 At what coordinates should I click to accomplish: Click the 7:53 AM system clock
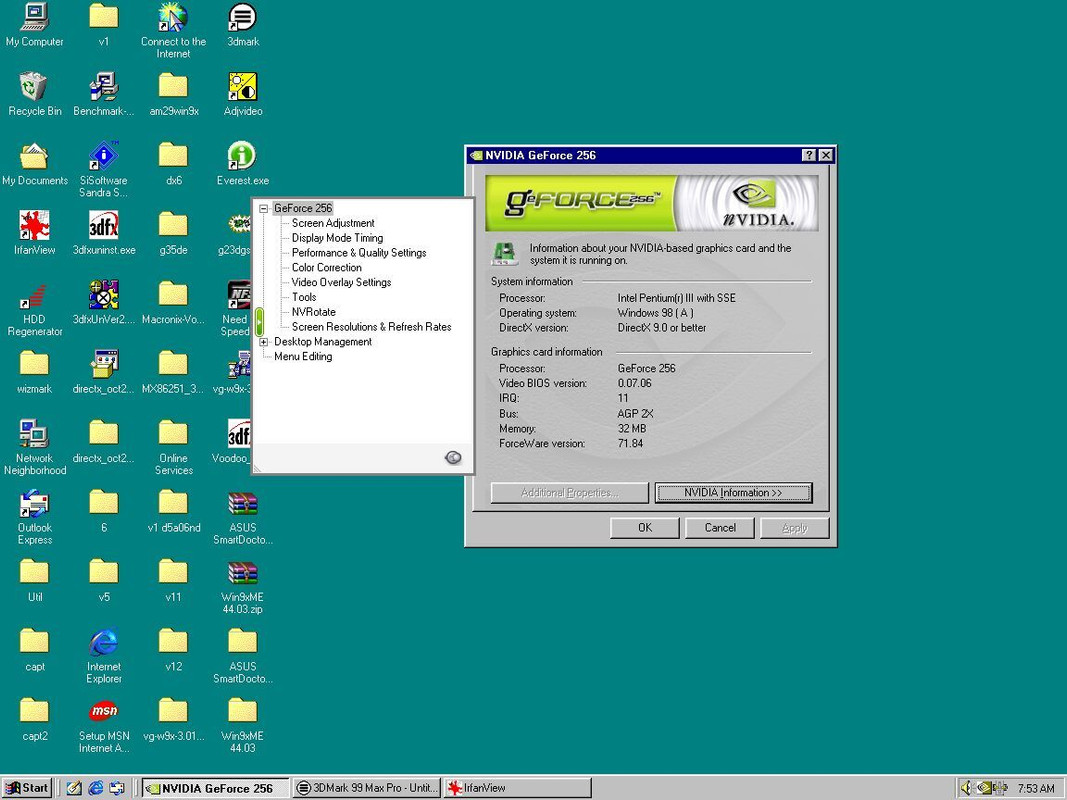tap(1036, 788)
